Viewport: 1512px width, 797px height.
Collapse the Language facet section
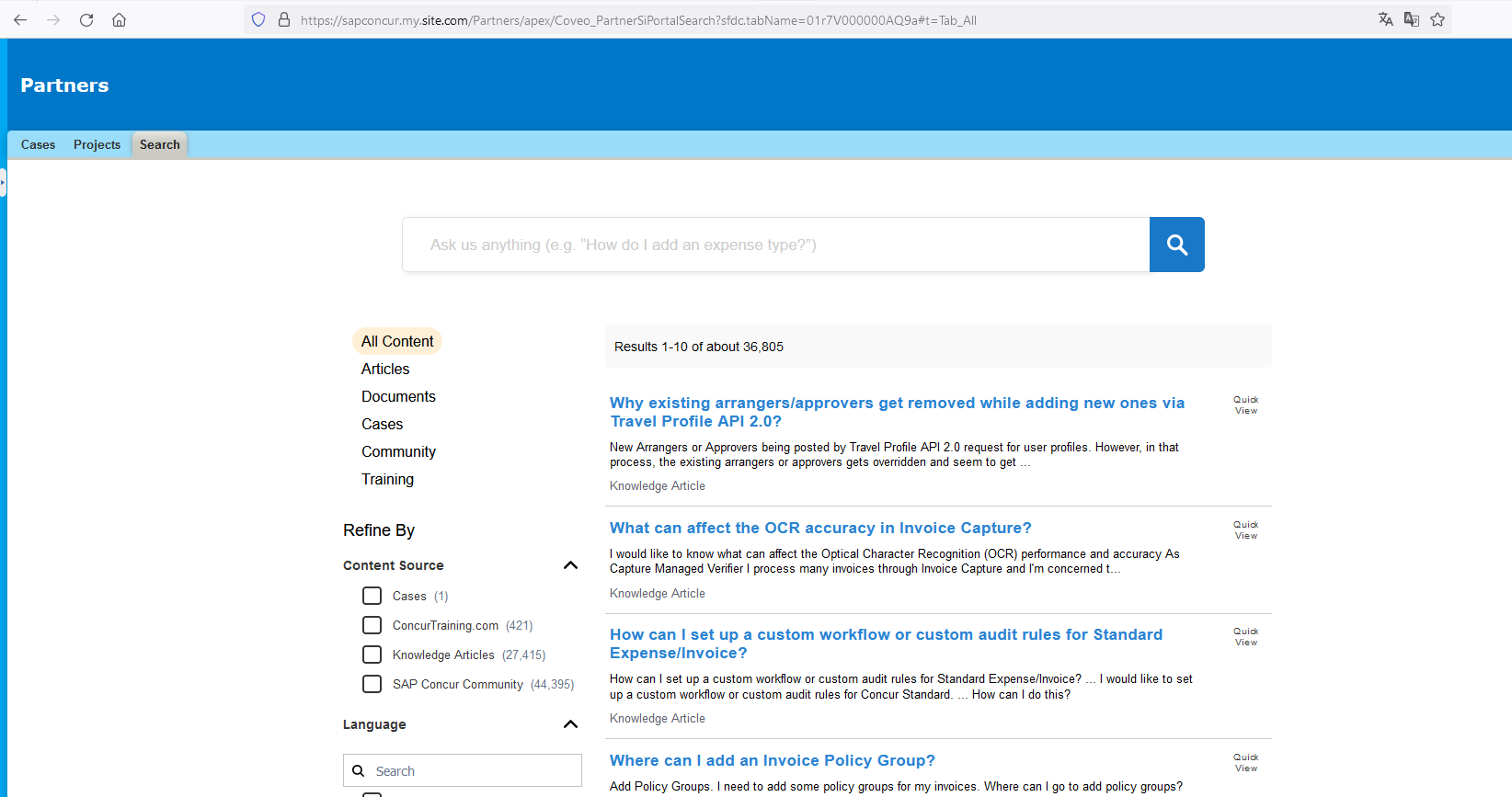click(570, 724)
